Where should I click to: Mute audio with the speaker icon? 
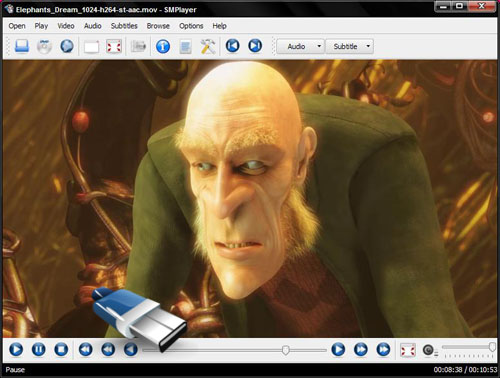pos(429,350)
